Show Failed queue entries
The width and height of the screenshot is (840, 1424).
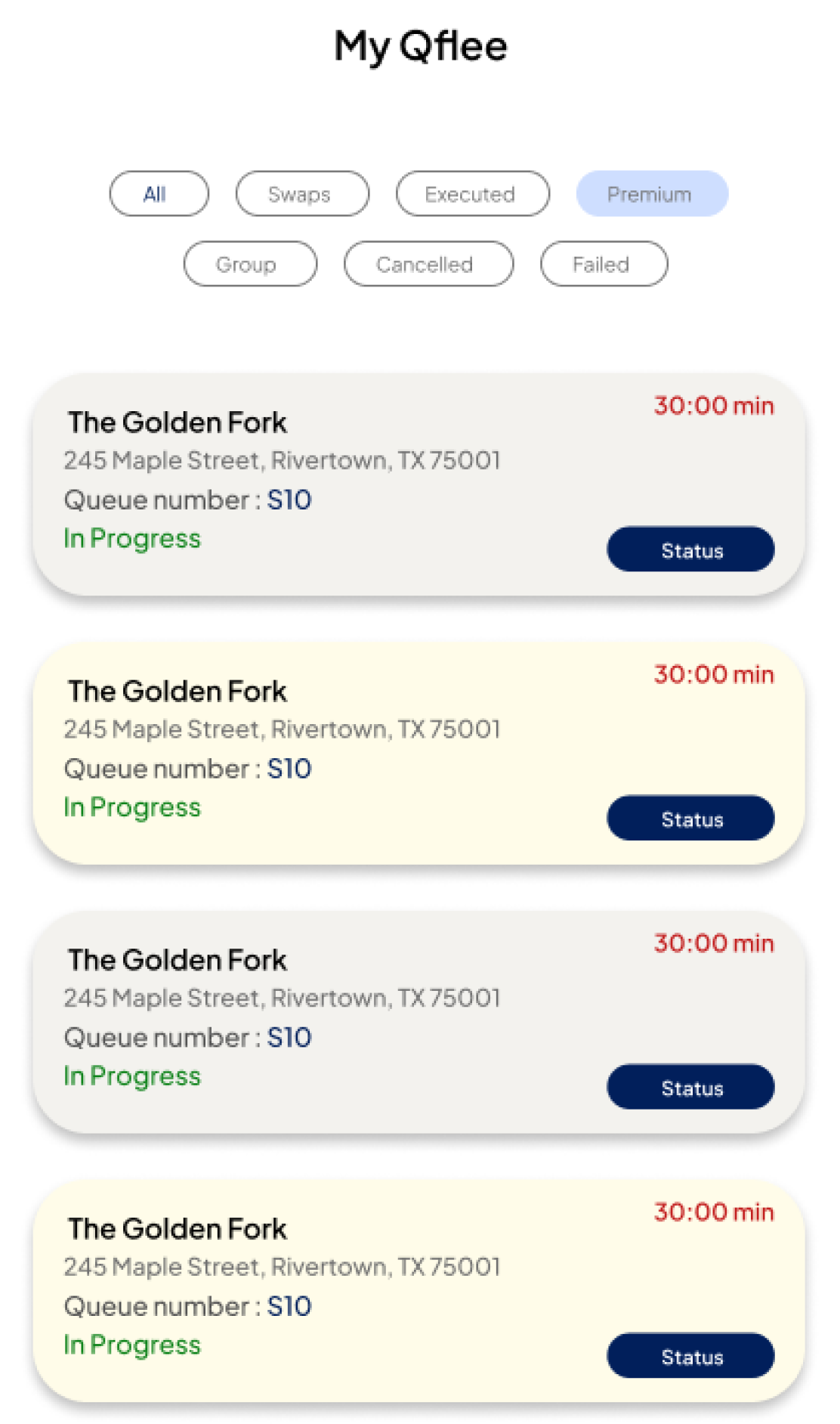(x=604, y=265)
